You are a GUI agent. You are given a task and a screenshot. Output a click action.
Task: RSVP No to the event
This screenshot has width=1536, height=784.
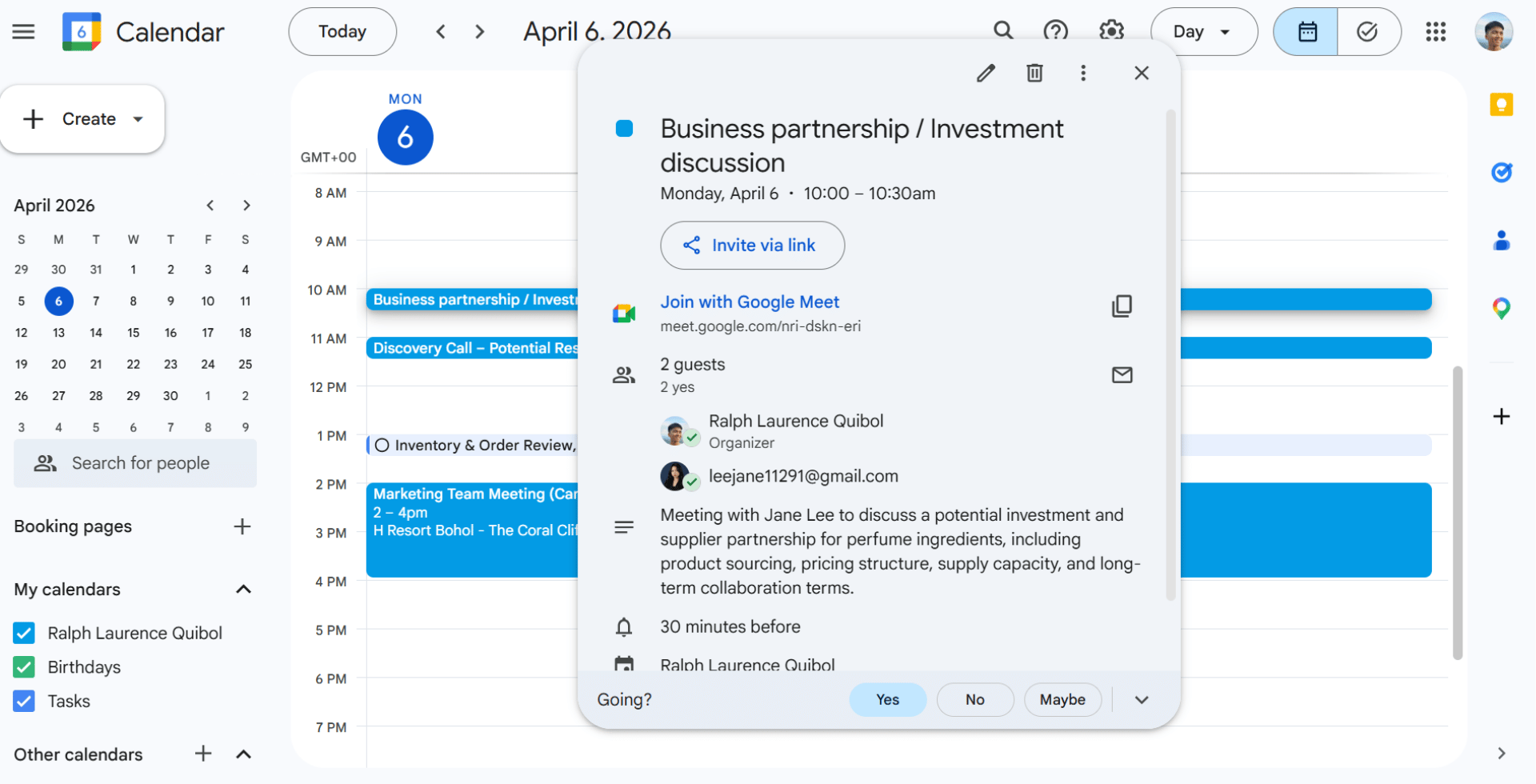(975, 700)
